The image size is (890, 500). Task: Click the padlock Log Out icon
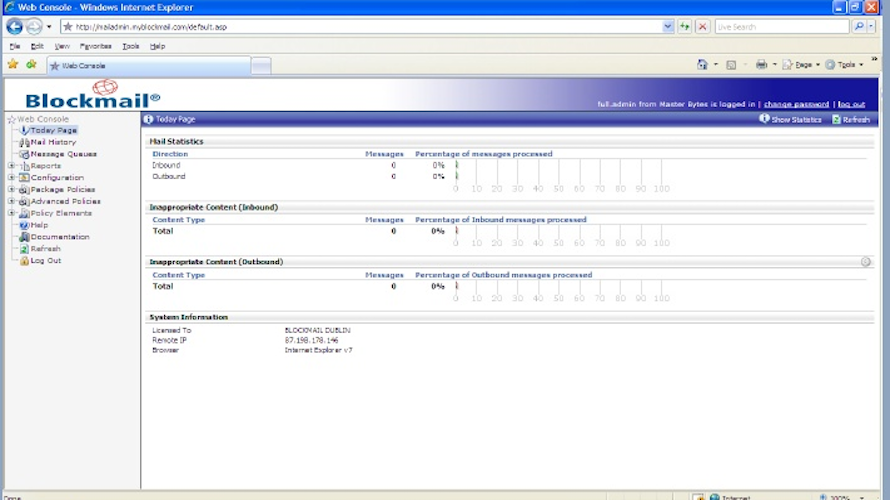pyautogui.click(x=24, y=261)
